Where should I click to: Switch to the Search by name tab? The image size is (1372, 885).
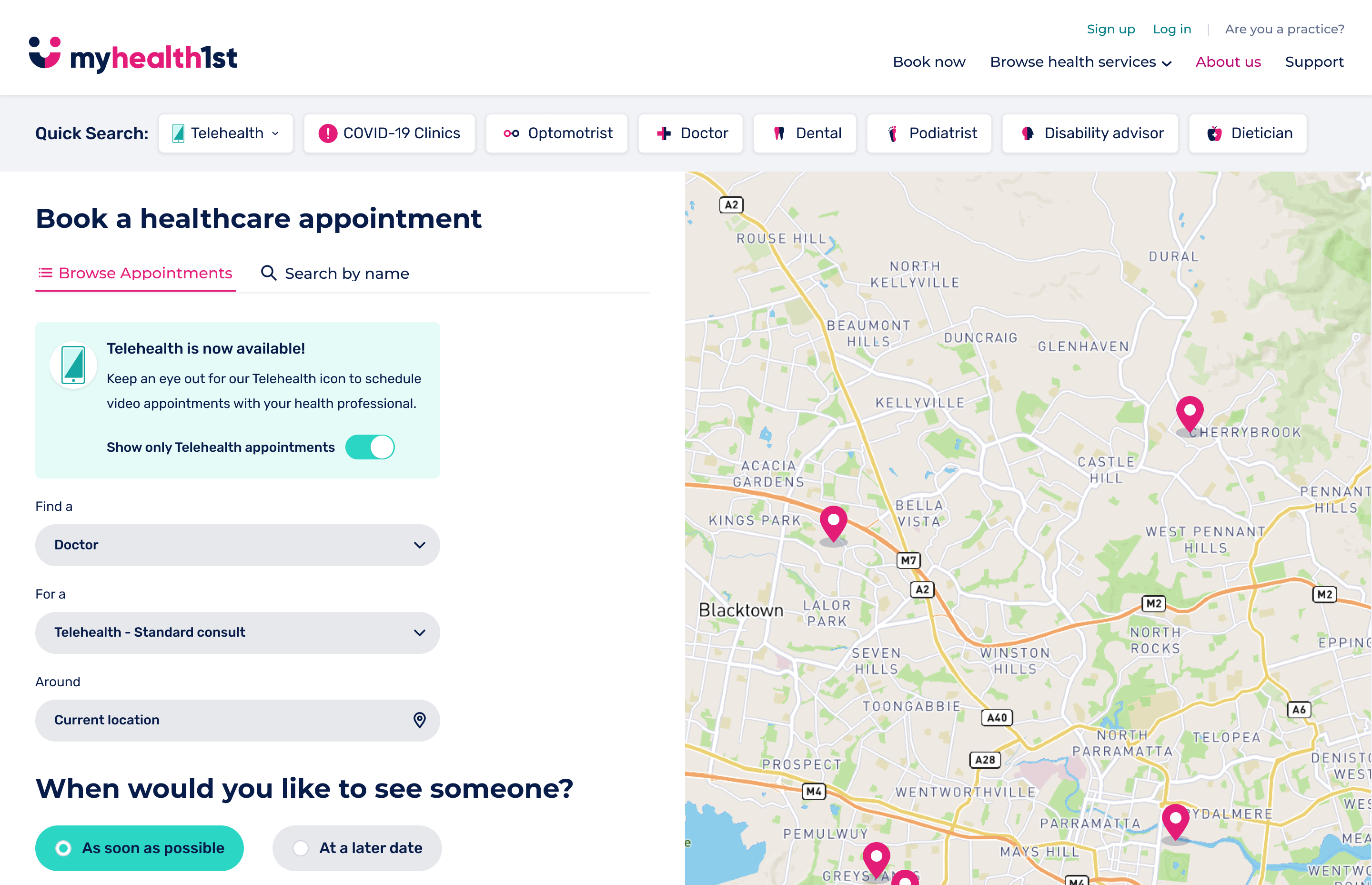pyautogui.click(x=335, y=274)
